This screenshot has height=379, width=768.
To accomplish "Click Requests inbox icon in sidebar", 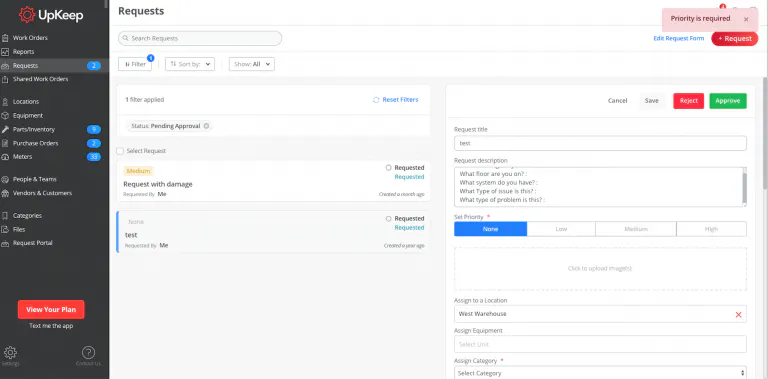I will [5, 66].
